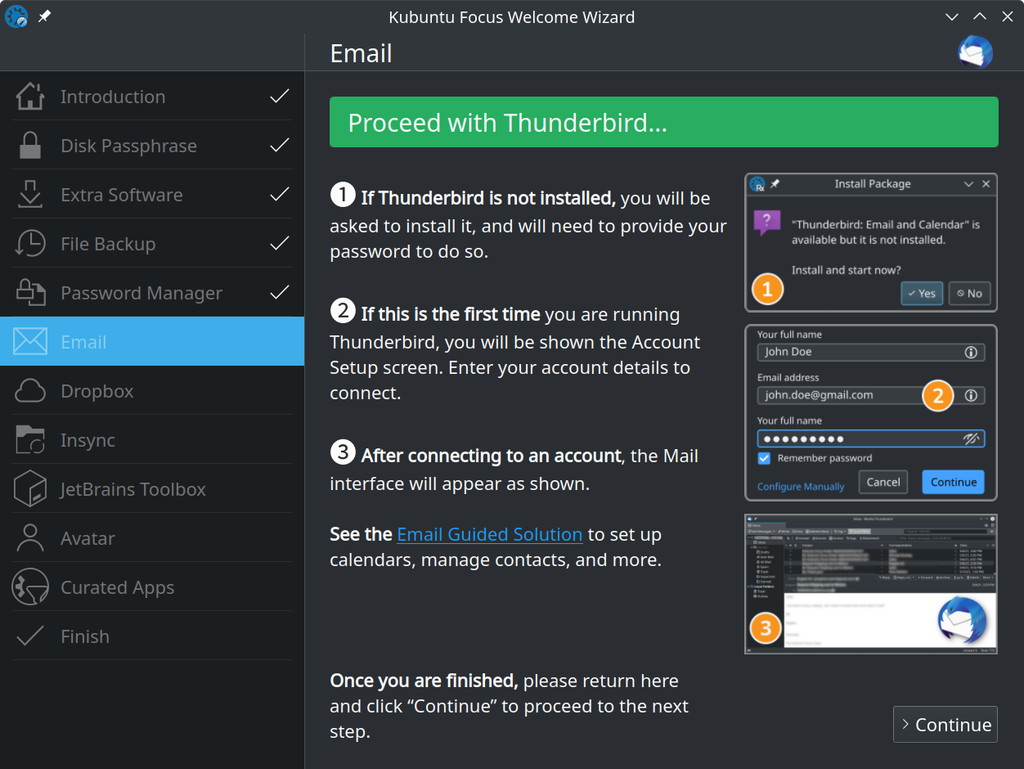Click the Install Package dialog down arrow
Viewport: 1024px width, 769px height.
[968, 184]
